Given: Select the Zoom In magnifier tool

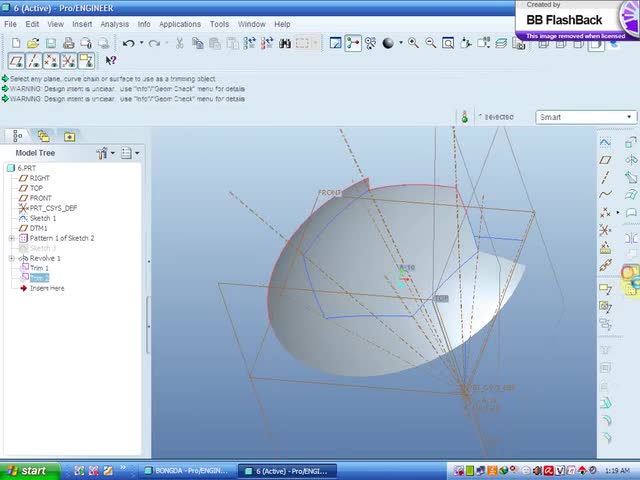Looking at the screenshot, I should tap(413, 43).
